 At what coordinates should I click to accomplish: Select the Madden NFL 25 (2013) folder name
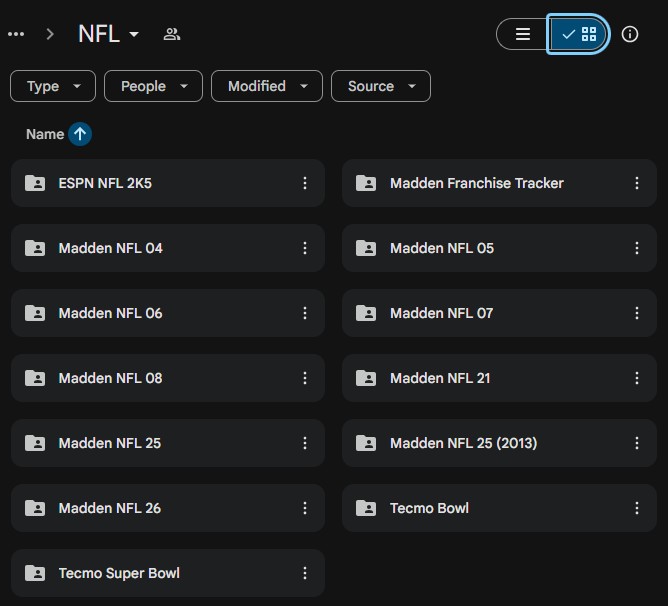coord(464,443)
